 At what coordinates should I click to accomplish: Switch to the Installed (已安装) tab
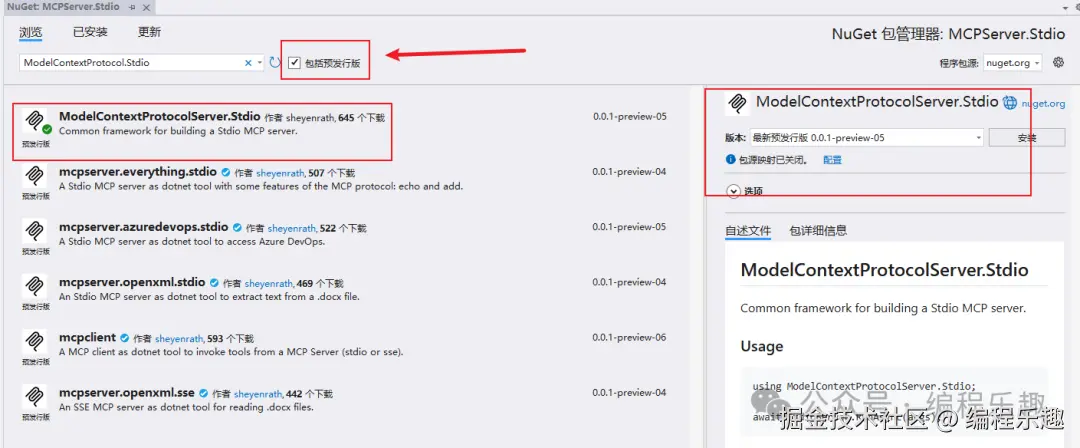(90, 32)
